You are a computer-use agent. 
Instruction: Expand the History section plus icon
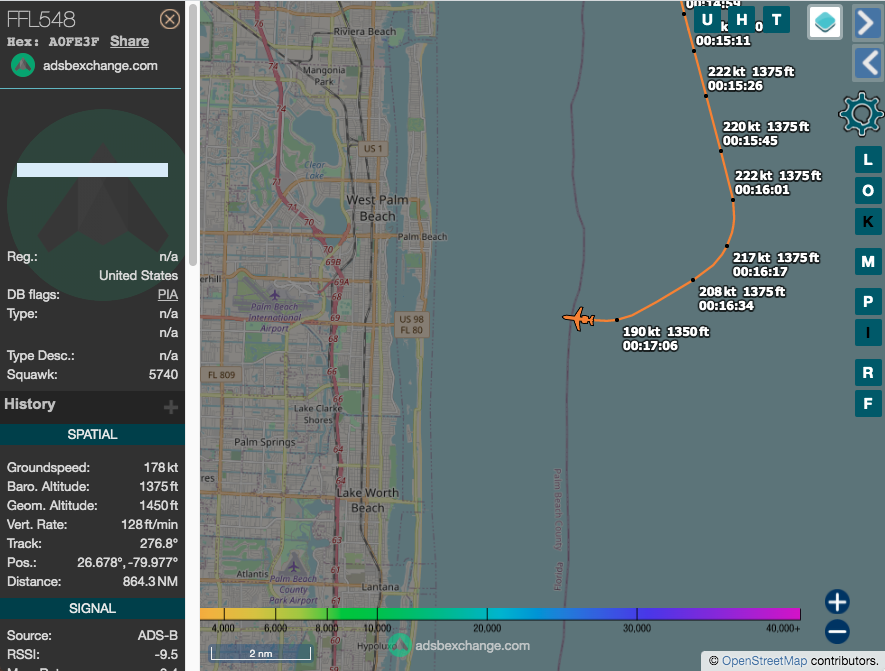tap(170, 406)
